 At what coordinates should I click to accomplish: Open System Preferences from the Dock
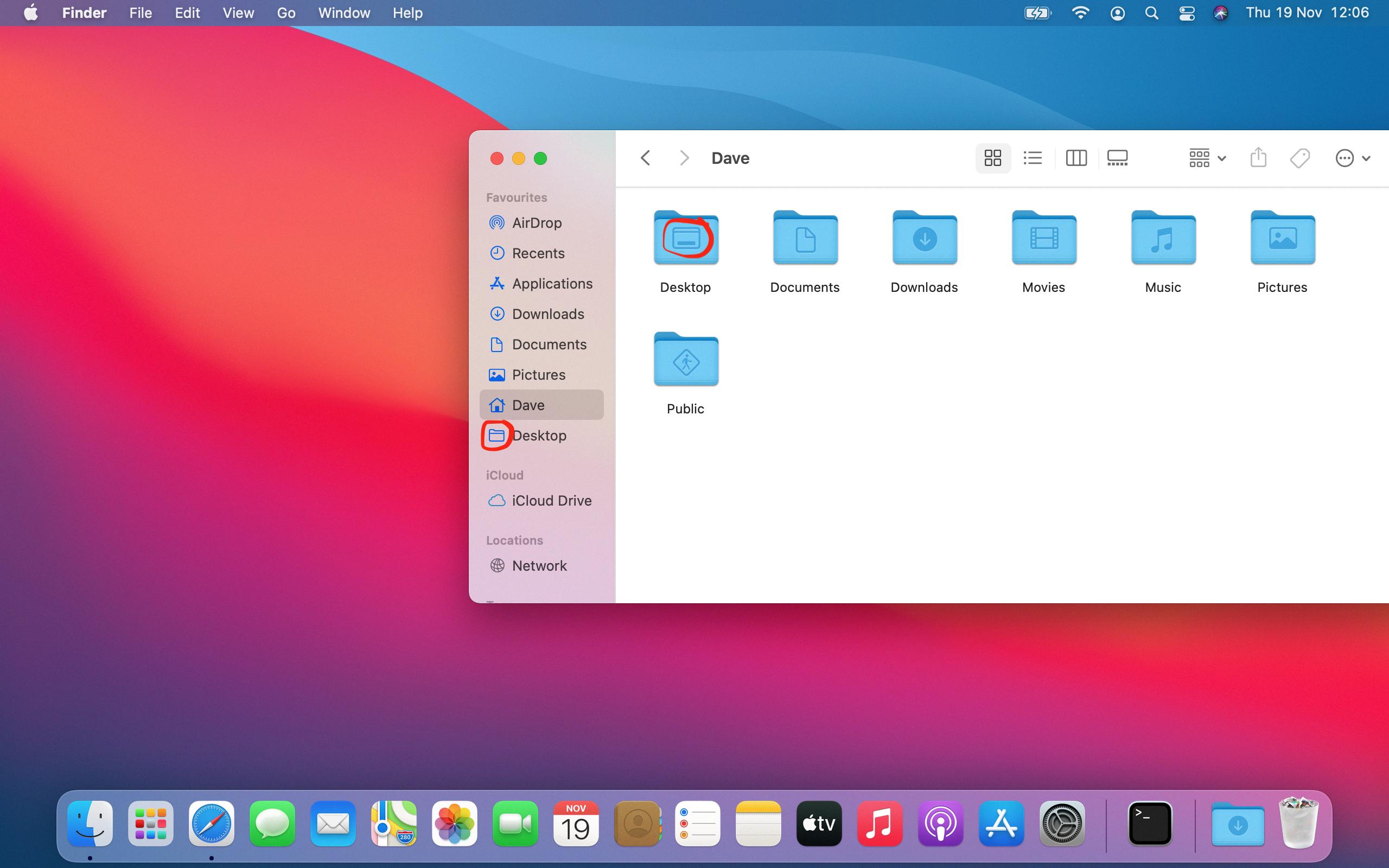[x=1062, y=824]
